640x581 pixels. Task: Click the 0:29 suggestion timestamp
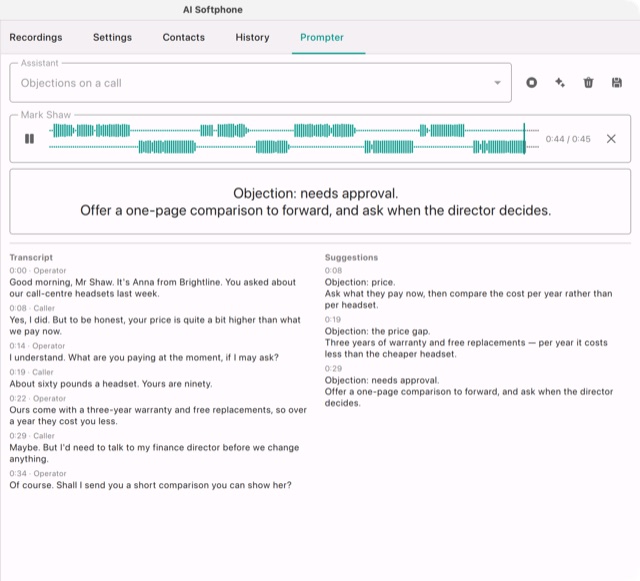coord(333,368)
